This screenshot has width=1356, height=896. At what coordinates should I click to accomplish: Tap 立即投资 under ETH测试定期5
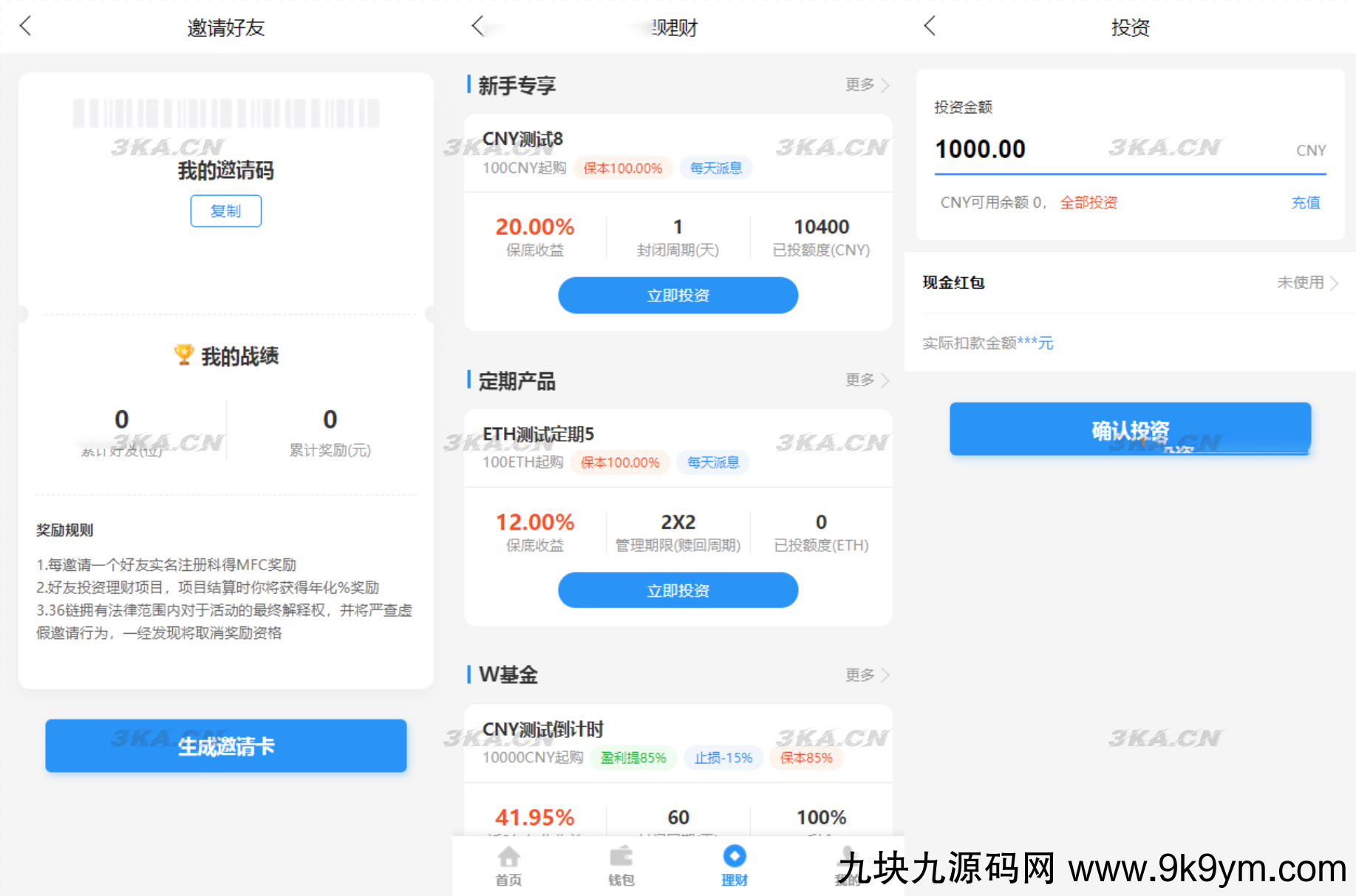tap(677, 590)
